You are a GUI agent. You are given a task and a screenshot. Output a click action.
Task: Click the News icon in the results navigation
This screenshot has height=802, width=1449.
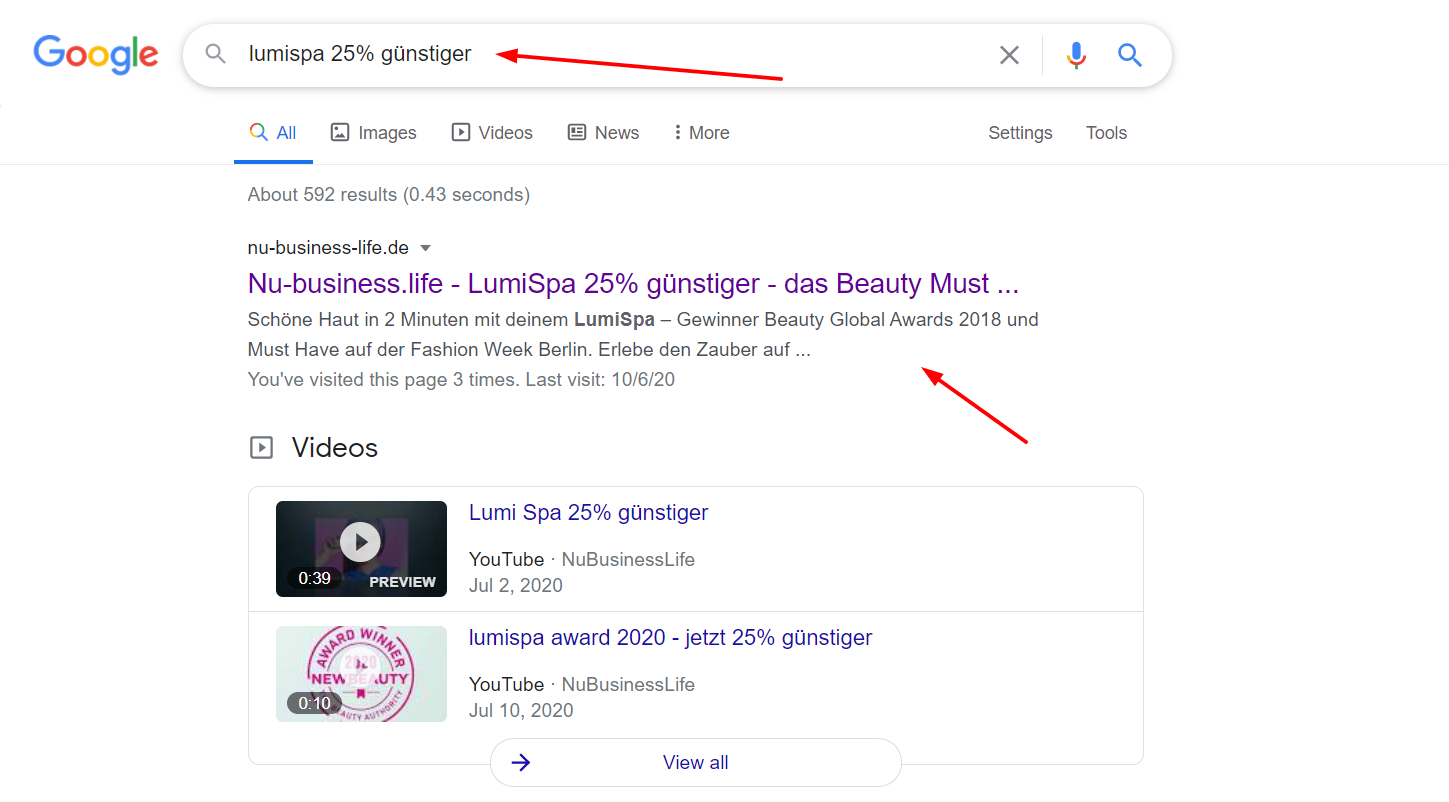(x=575, y=131)
